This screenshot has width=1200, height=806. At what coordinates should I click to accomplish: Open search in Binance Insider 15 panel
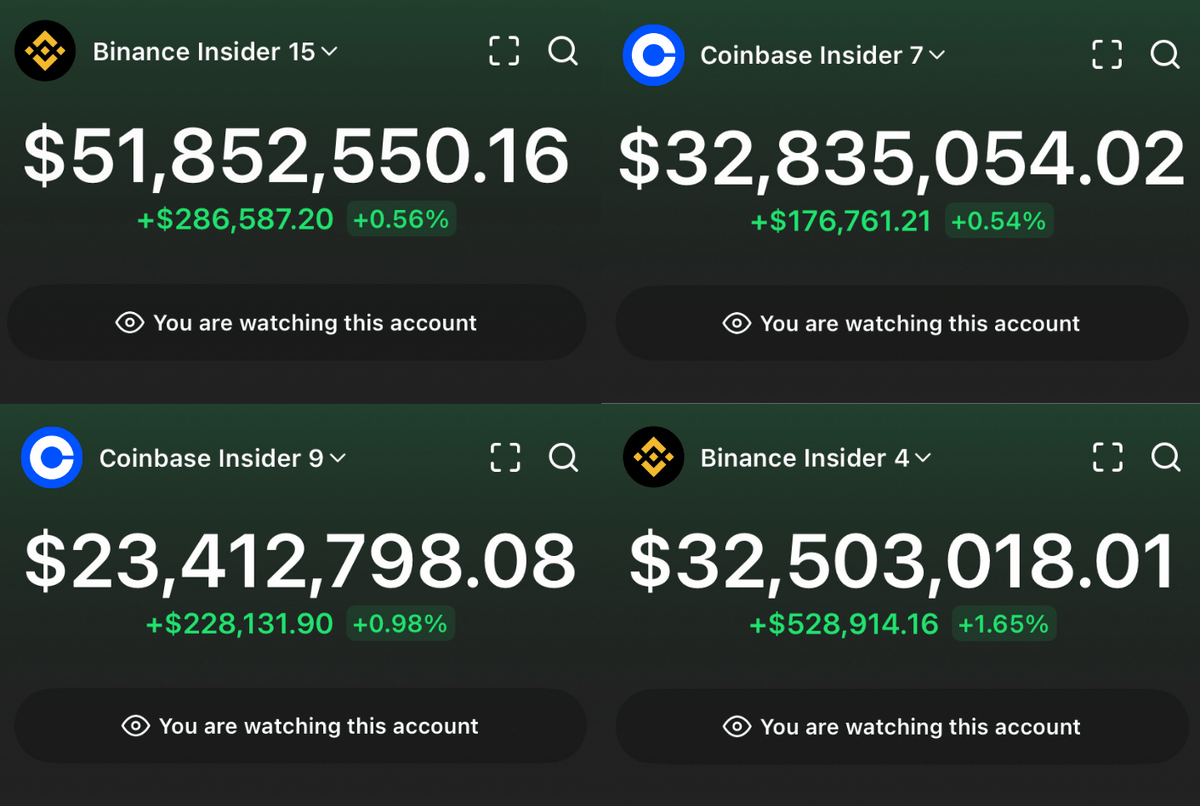point(563,51)
